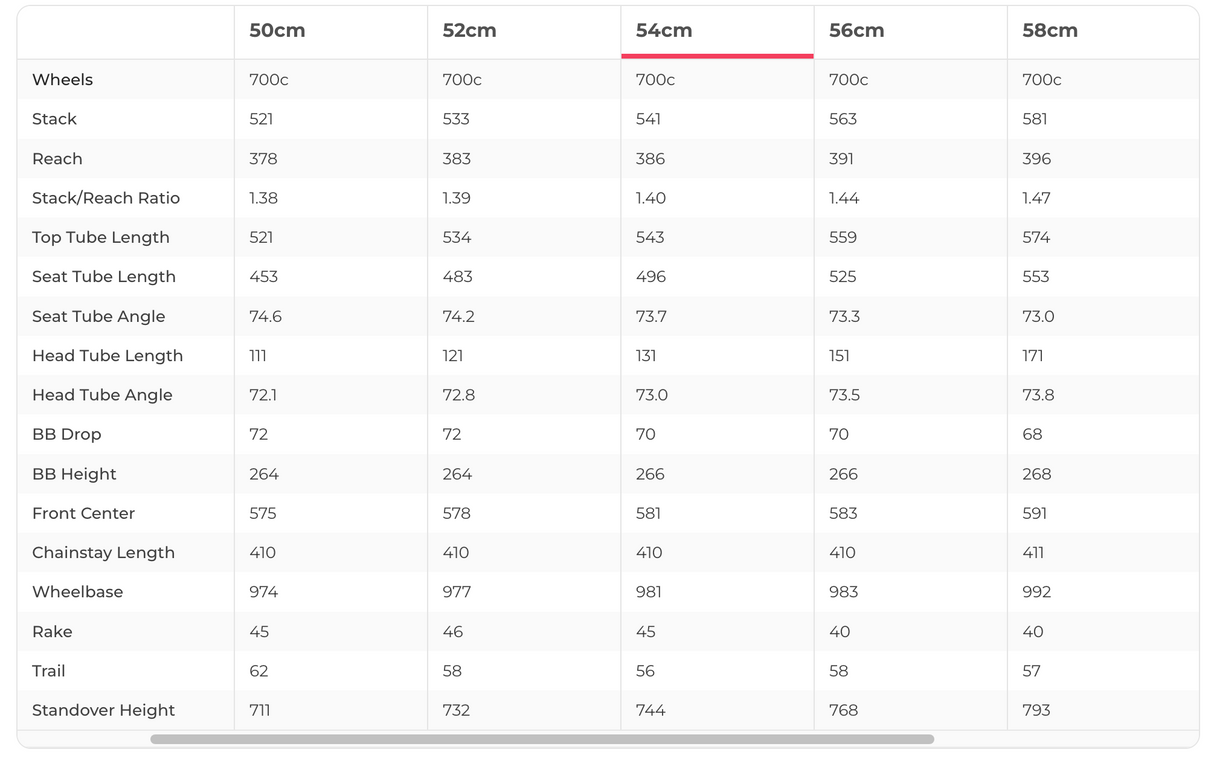This screenshot has width=1214, height=761.
Task: Click the 56cm BB Height value 266
Action: pyautogui.click(x=843, y=474)
